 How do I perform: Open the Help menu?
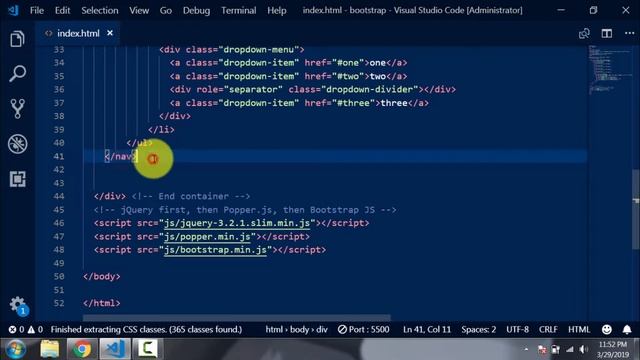pos(277,10)
